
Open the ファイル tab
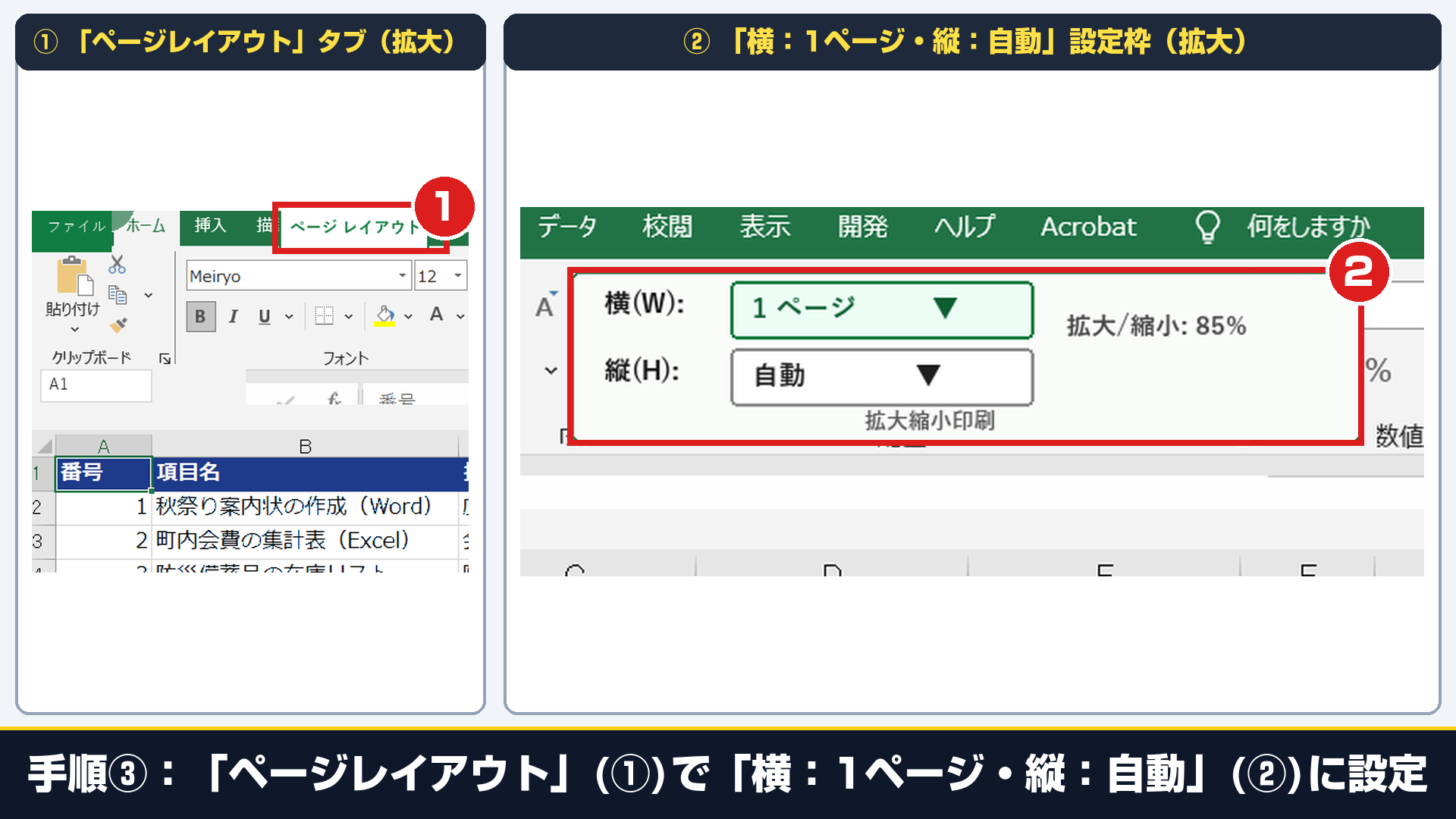click(x=77, y=227)
